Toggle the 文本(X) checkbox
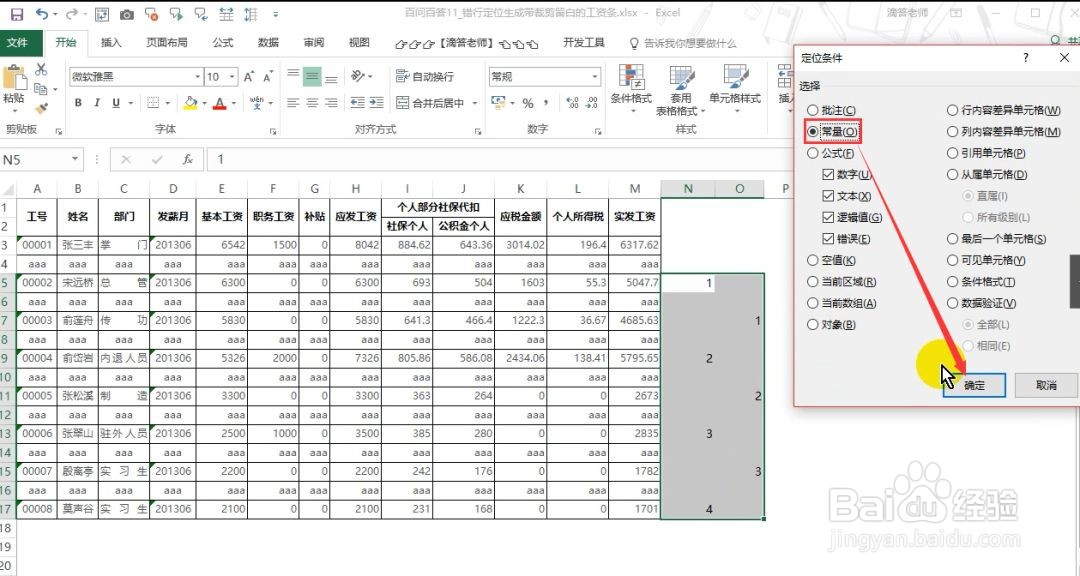The image size is (1080, 576). (847, 196)
